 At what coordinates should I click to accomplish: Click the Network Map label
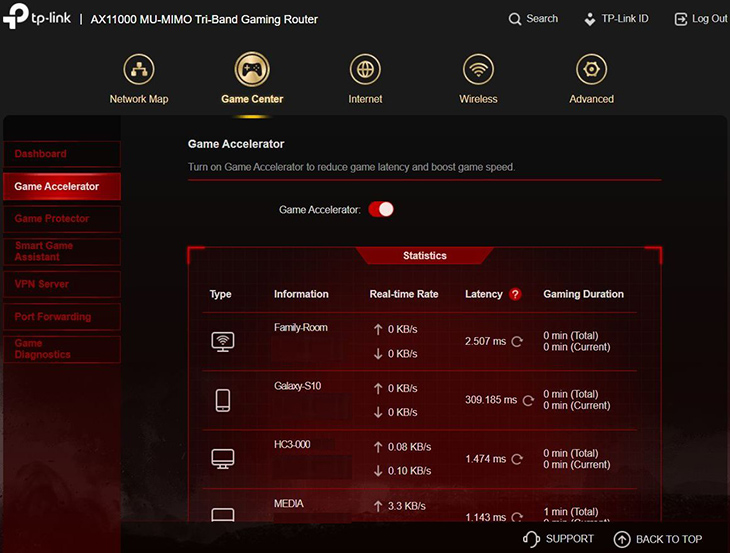(139, 99)
